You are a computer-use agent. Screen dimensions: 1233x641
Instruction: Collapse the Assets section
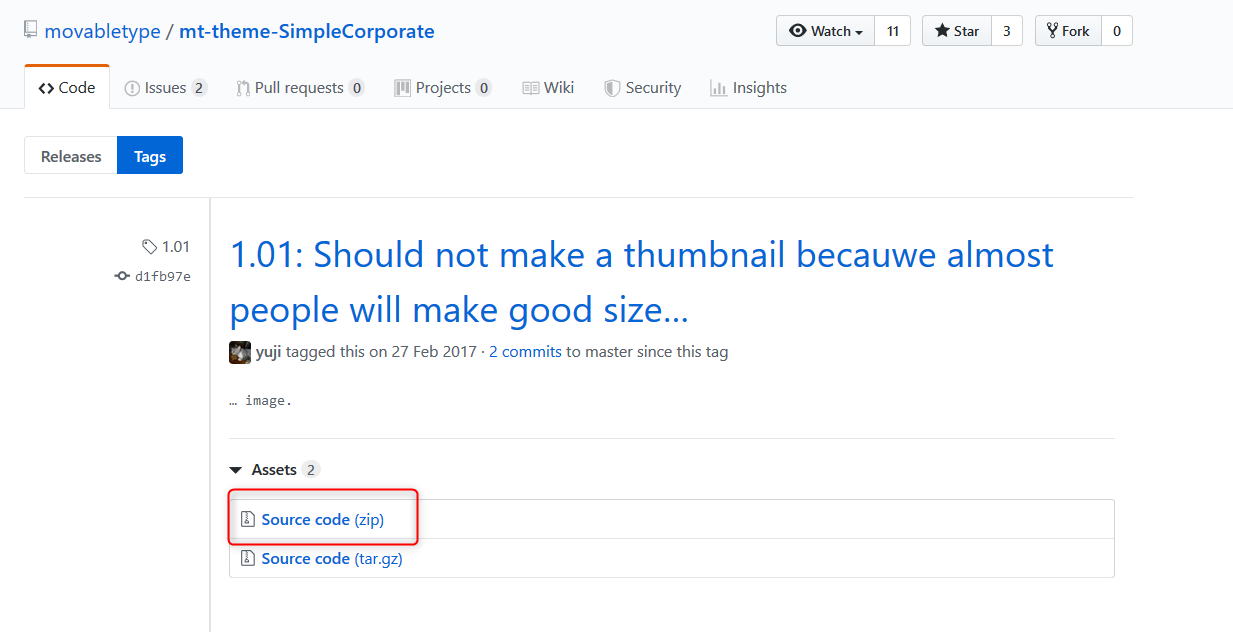[x=236, y=470]
